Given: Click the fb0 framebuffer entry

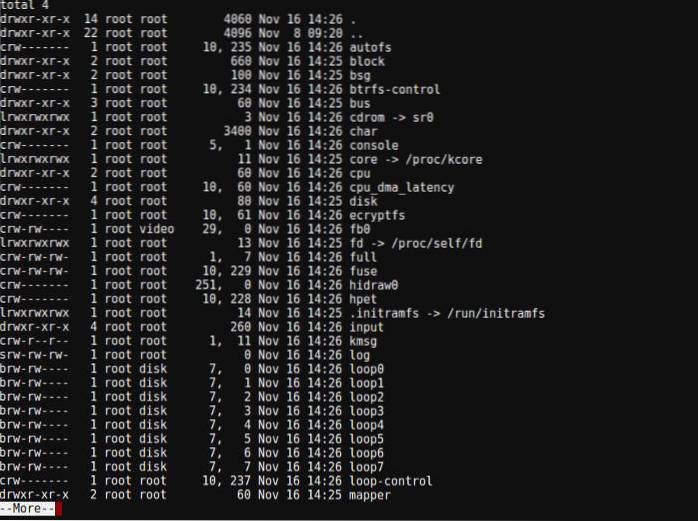Looking at the screenshot, I should 360,229.
